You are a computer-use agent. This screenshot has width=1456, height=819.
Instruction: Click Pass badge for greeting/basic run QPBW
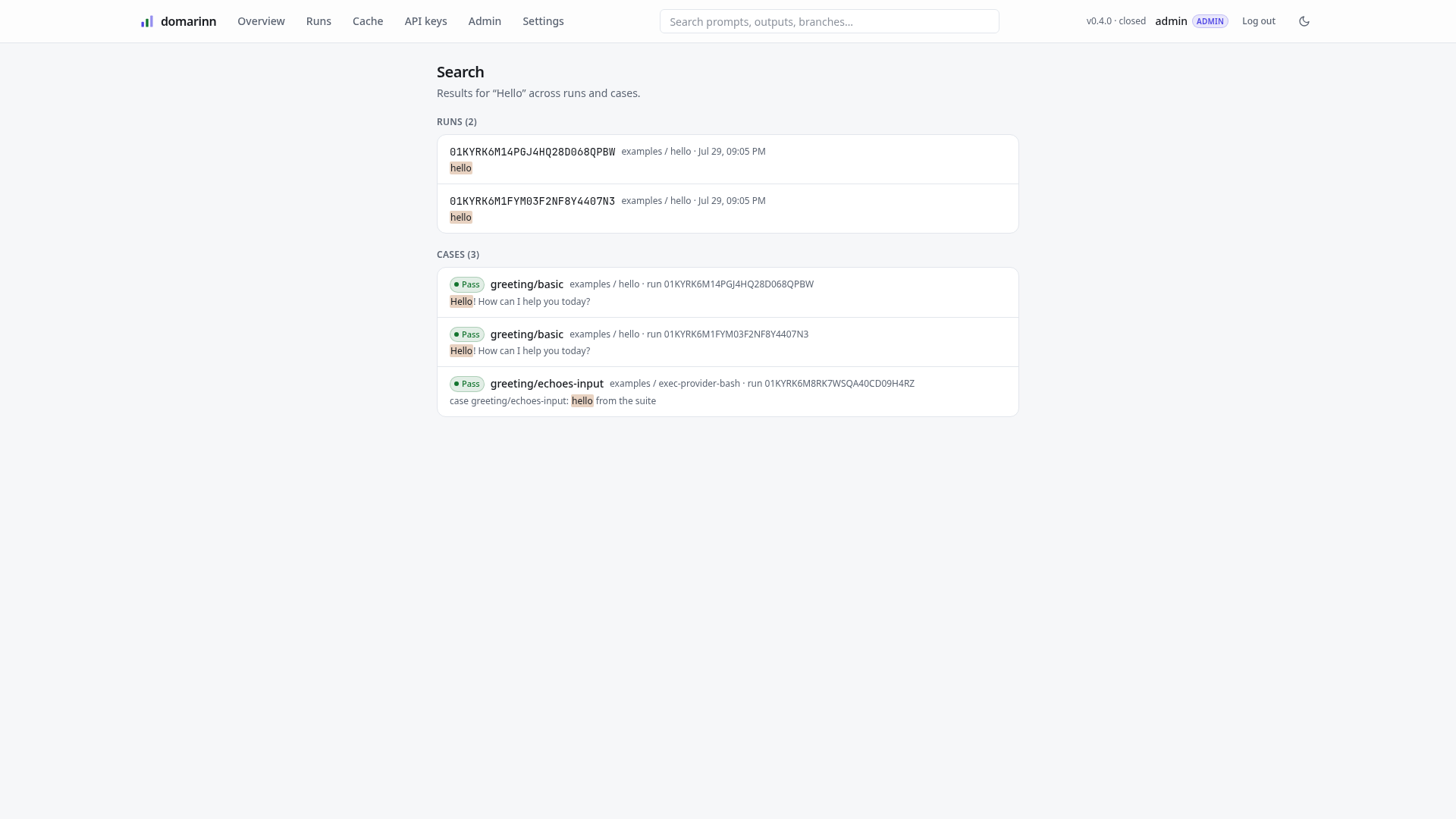coord(467,284)
